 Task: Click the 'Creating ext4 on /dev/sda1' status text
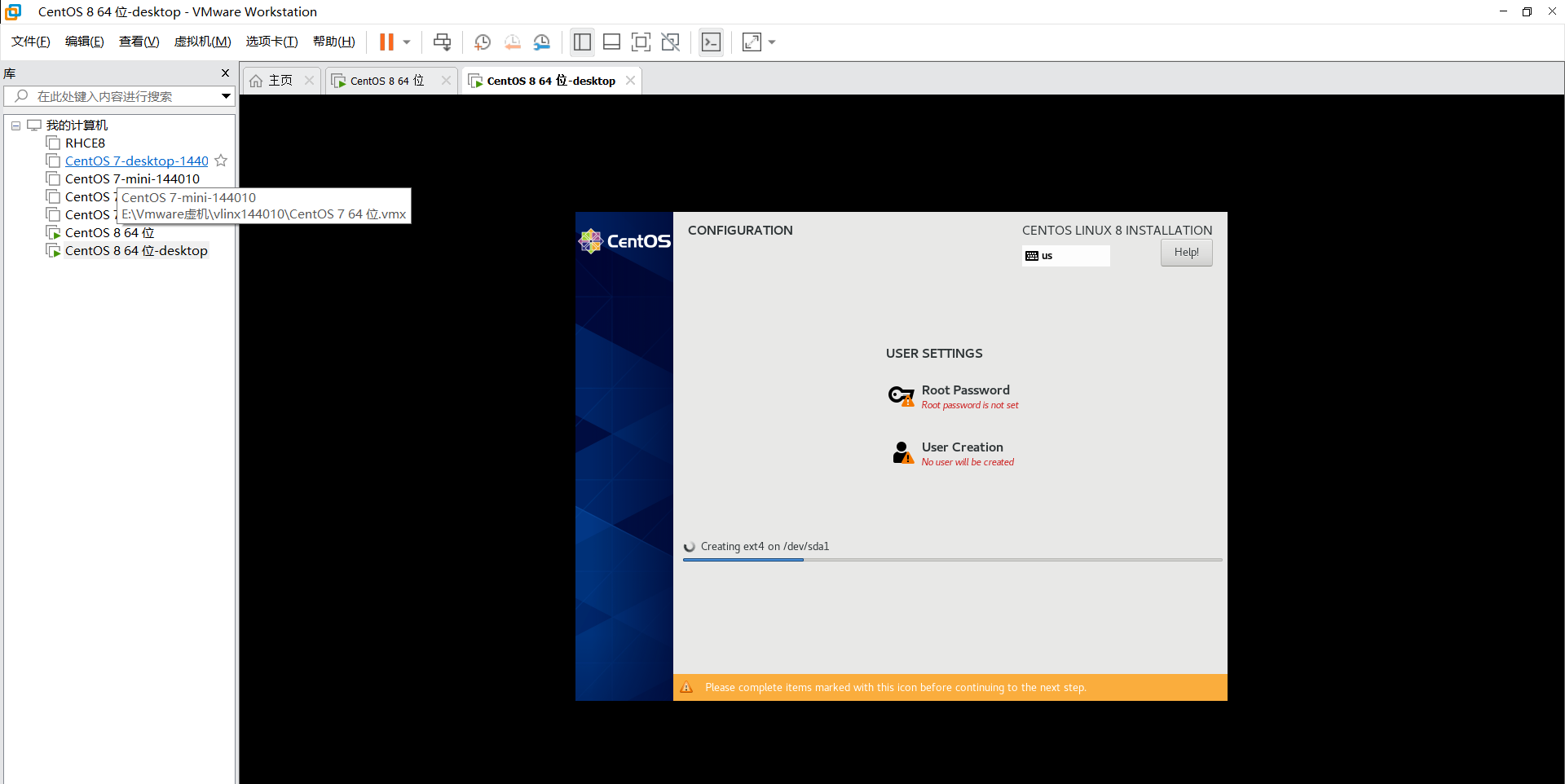tap(765, 547)
